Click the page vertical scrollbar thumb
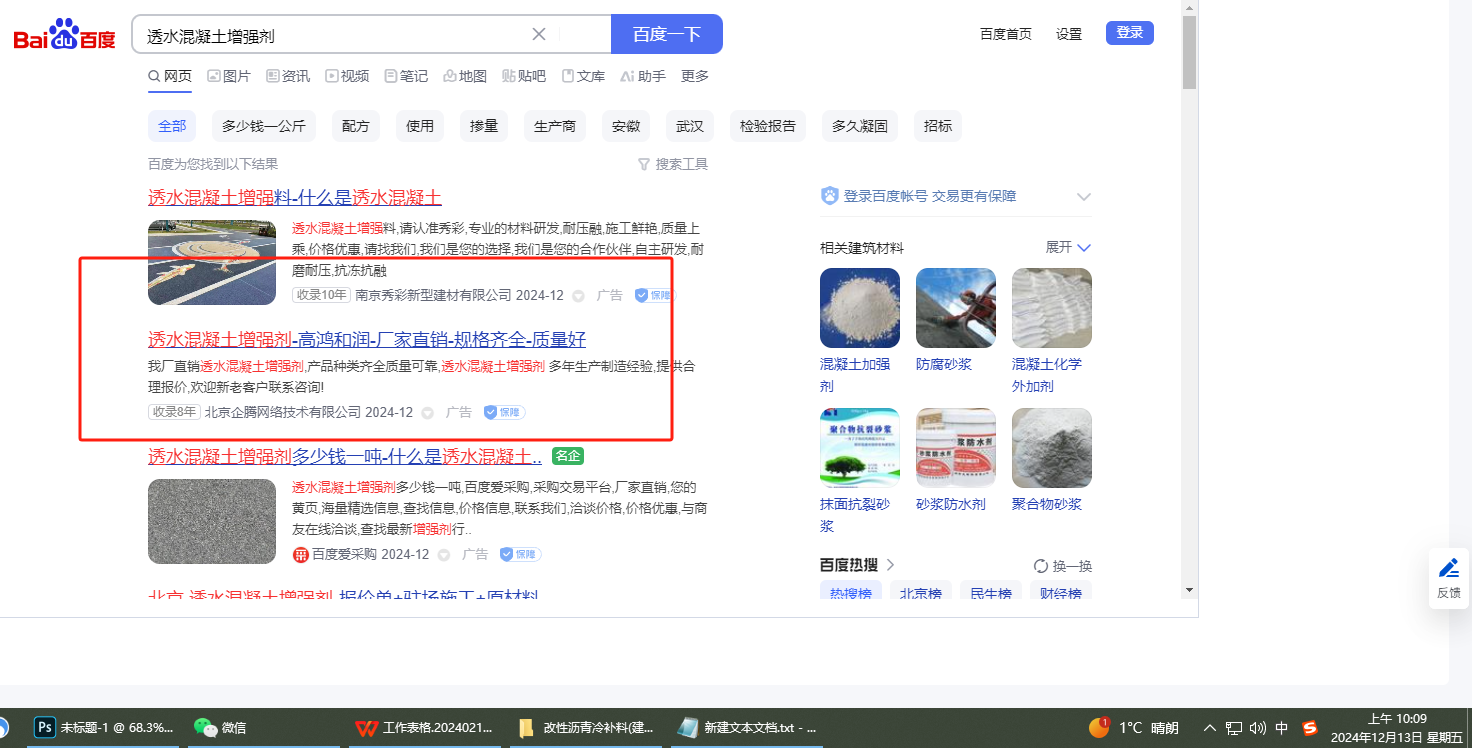 pyautogui.click(x=1189, y=53)
